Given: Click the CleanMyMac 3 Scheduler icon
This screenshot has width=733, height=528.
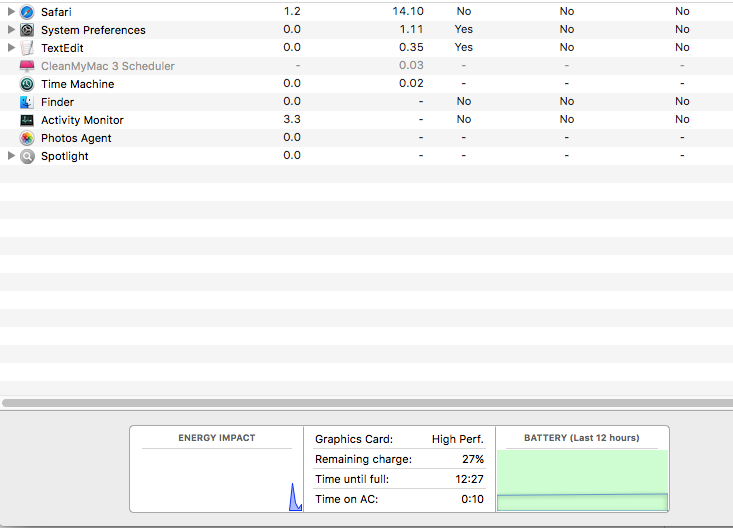Looking at the screenshot, I should [x=27, y=66].
